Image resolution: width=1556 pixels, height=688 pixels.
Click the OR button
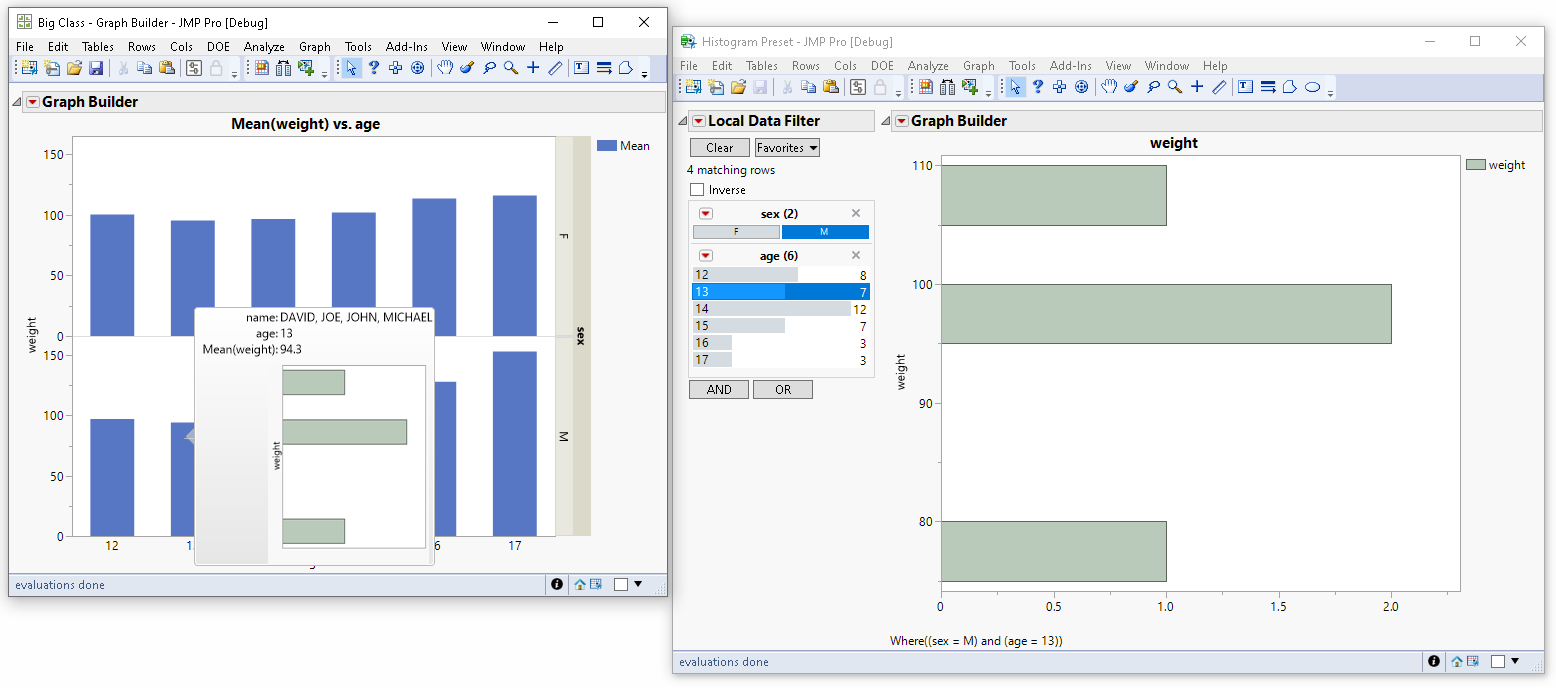(x=783, y=390)
